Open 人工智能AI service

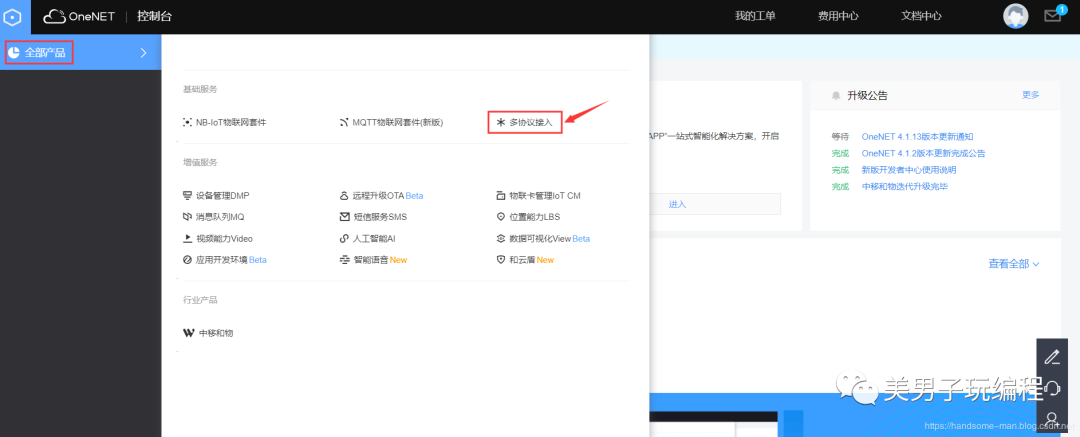pyautogui.click(x=374, y=238)
